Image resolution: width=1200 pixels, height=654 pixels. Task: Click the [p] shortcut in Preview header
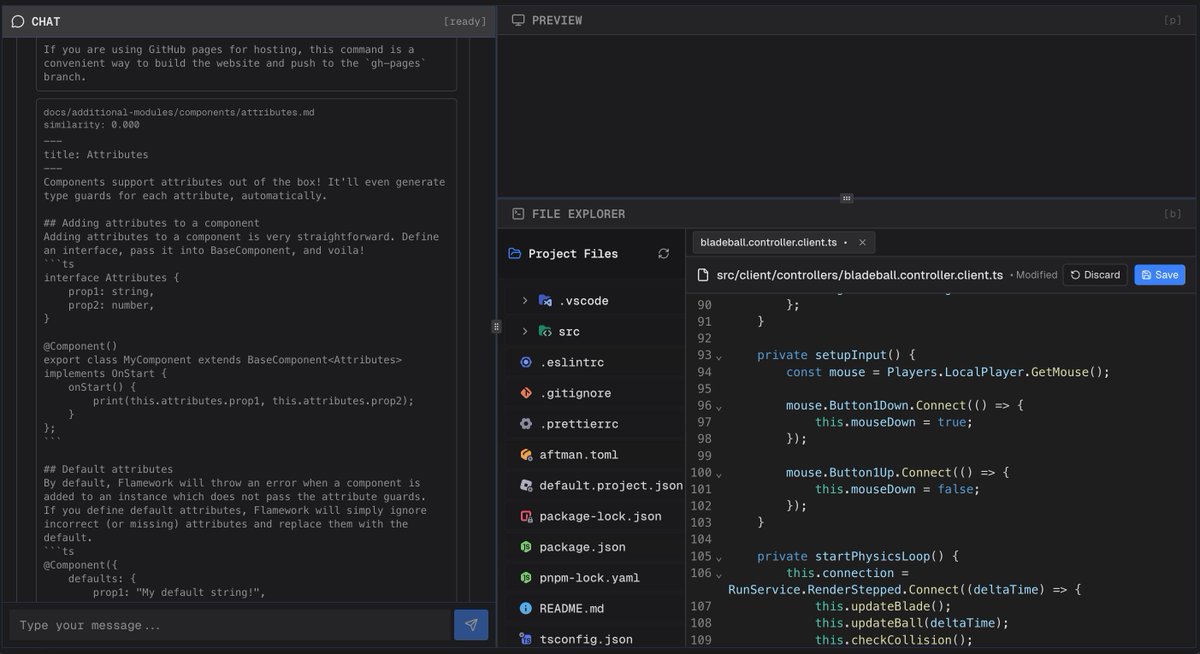coord(1173,20)
